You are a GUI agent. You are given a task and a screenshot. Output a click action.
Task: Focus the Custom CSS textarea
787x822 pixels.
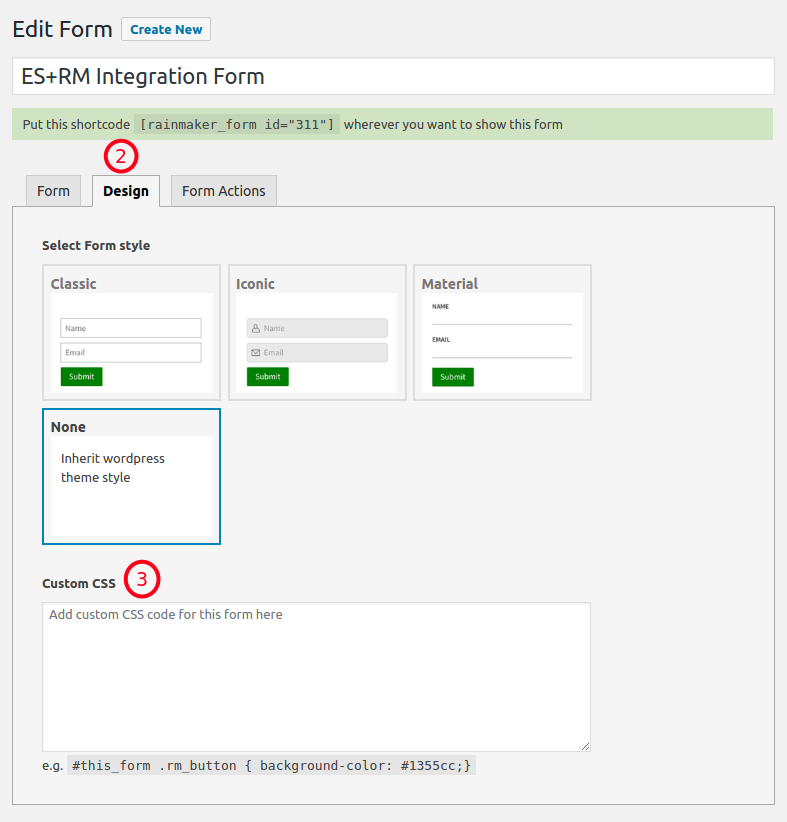(316, 677)
